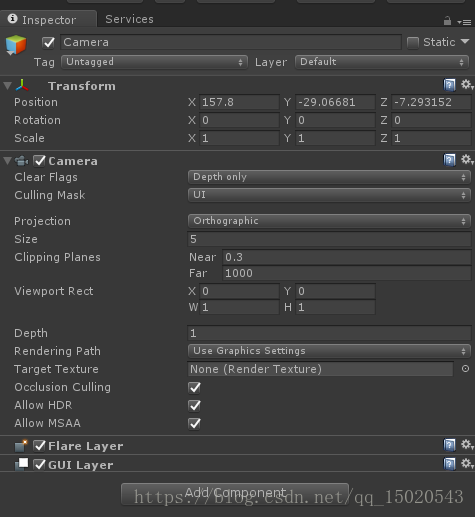Click Viewport Rect X field

coord(239,291)
